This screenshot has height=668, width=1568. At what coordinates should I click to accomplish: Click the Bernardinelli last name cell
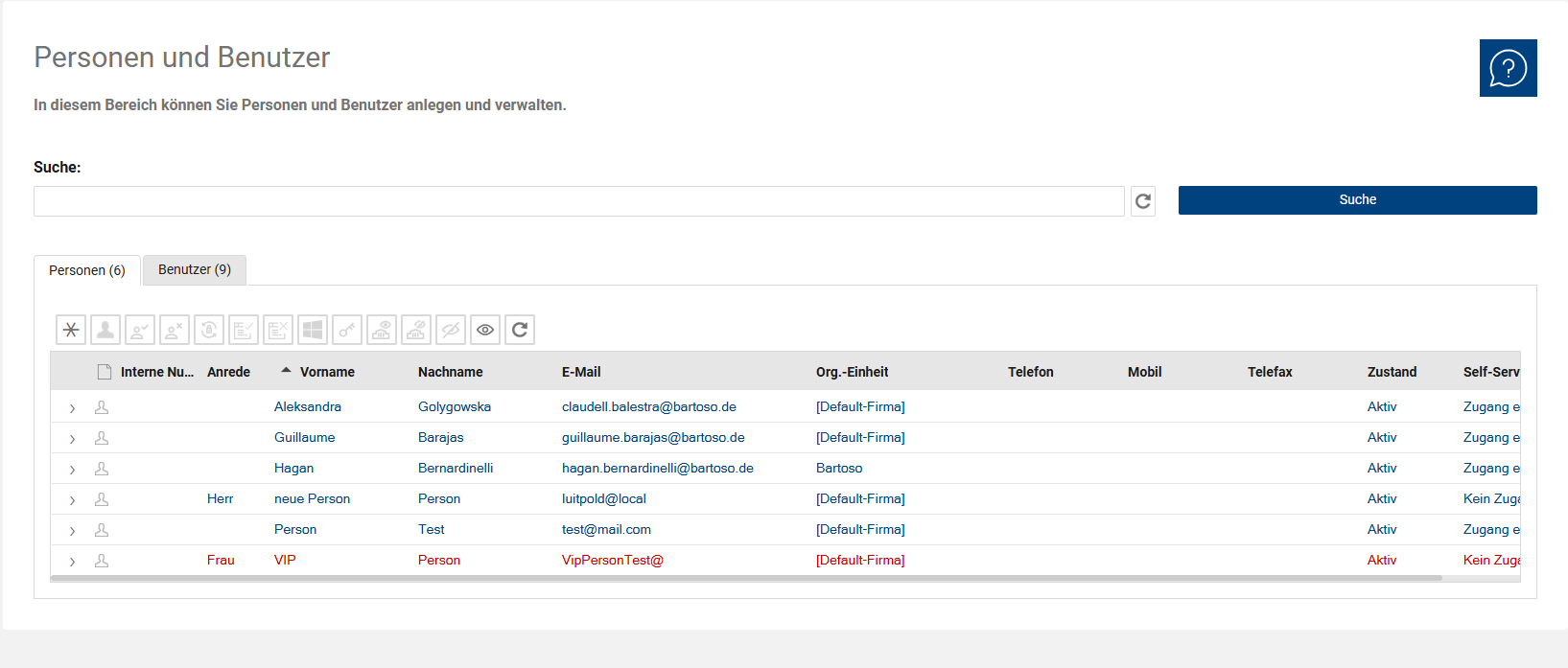coord(456,468)
